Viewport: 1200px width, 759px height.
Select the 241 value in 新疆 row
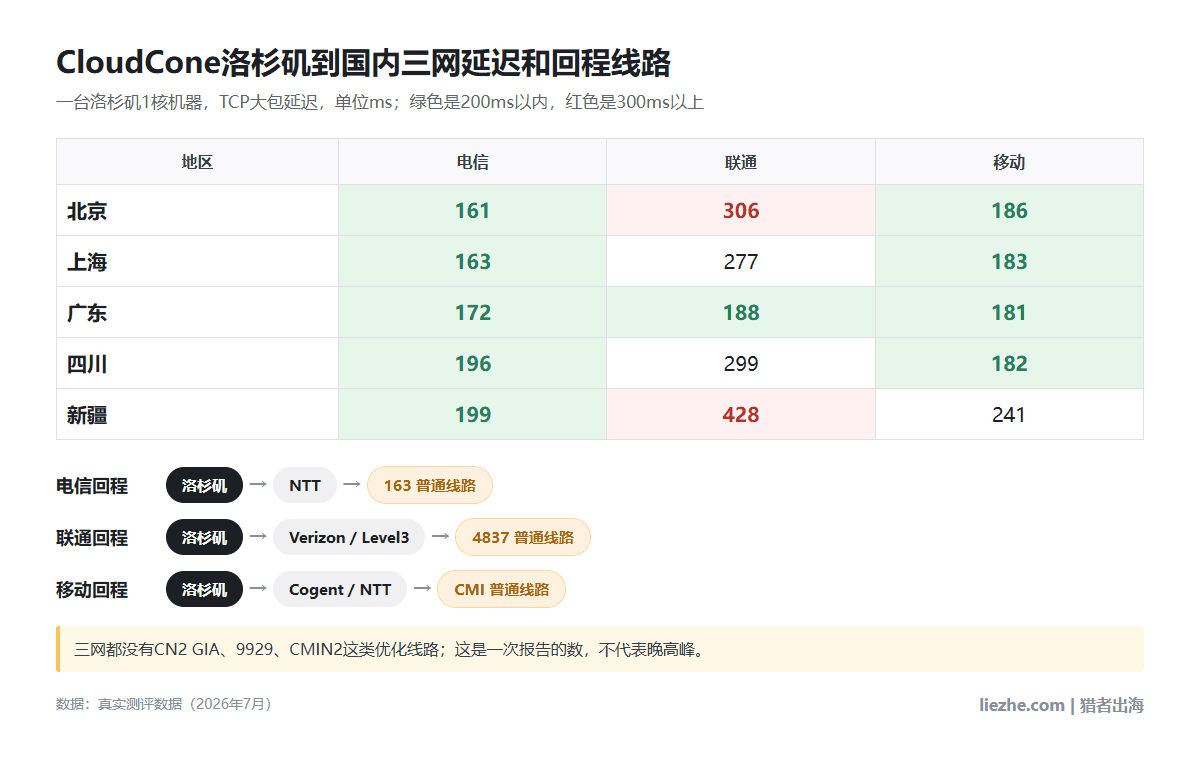(x=1009, y=415)
